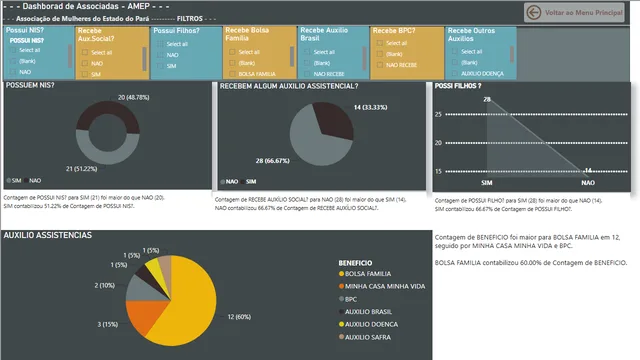
Task: Click the NAO axis label in Possi Filhos chart
Action: [x=588, y=183]
